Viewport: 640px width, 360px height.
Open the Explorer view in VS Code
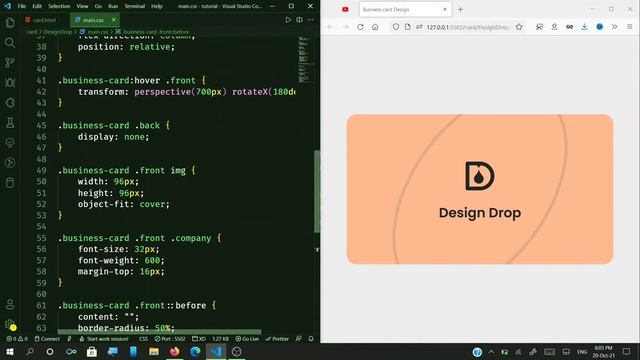pos(10,22)
